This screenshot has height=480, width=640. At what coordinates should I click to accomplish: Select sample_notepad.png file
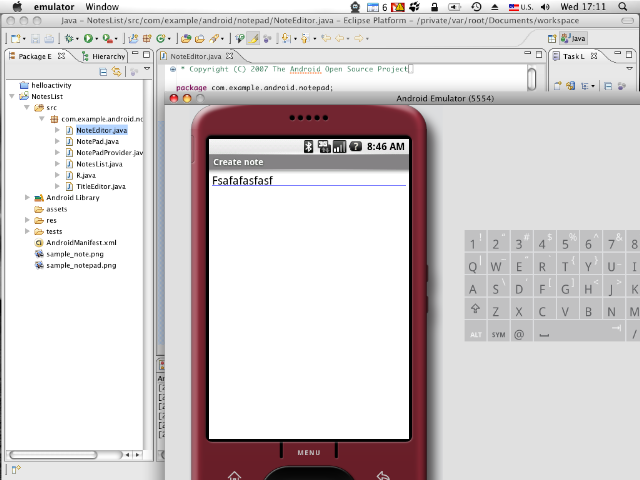(x=81, y=265)
